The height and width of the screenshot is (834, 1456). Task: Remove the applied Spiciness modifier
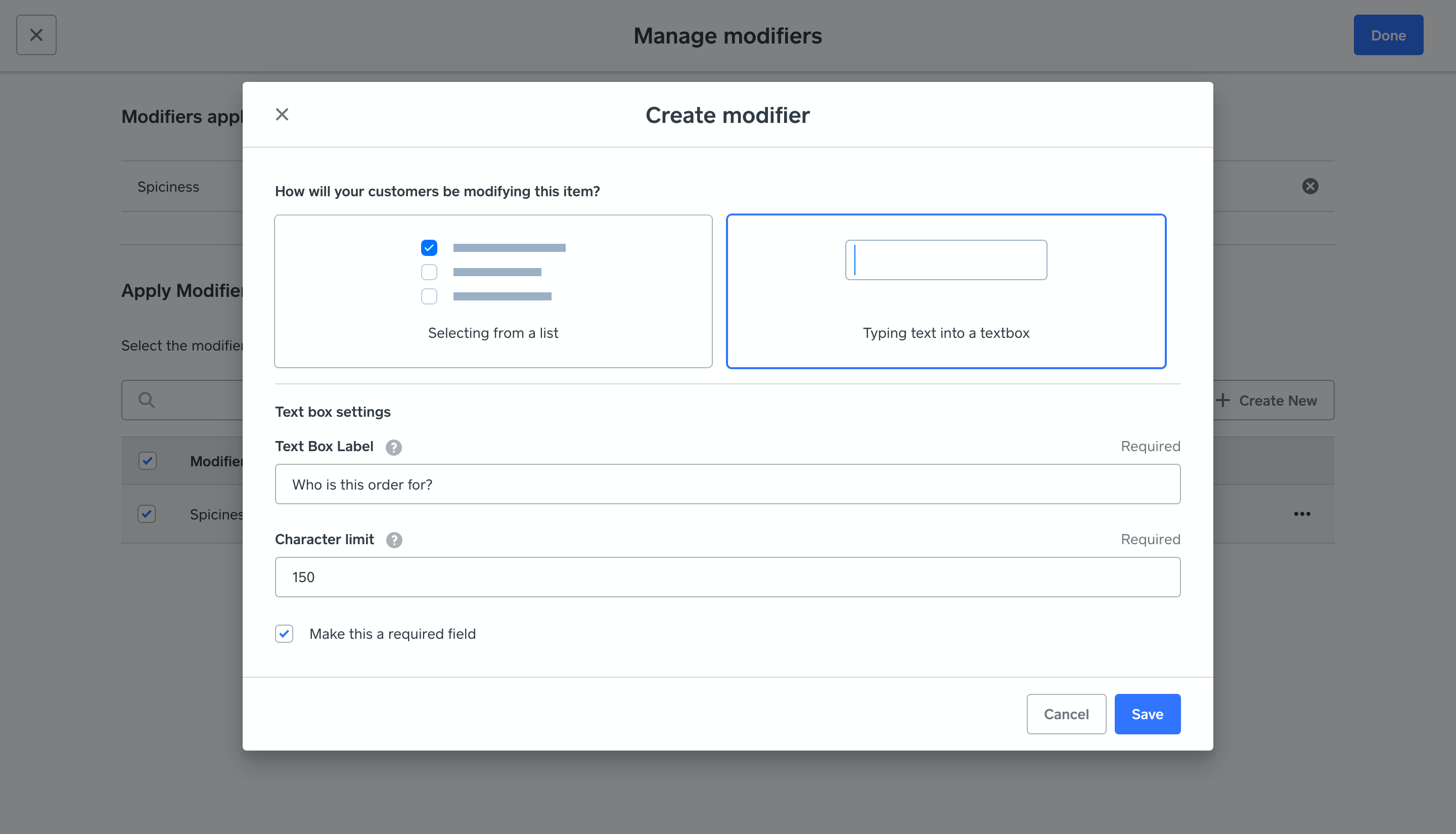point(1310,186)
